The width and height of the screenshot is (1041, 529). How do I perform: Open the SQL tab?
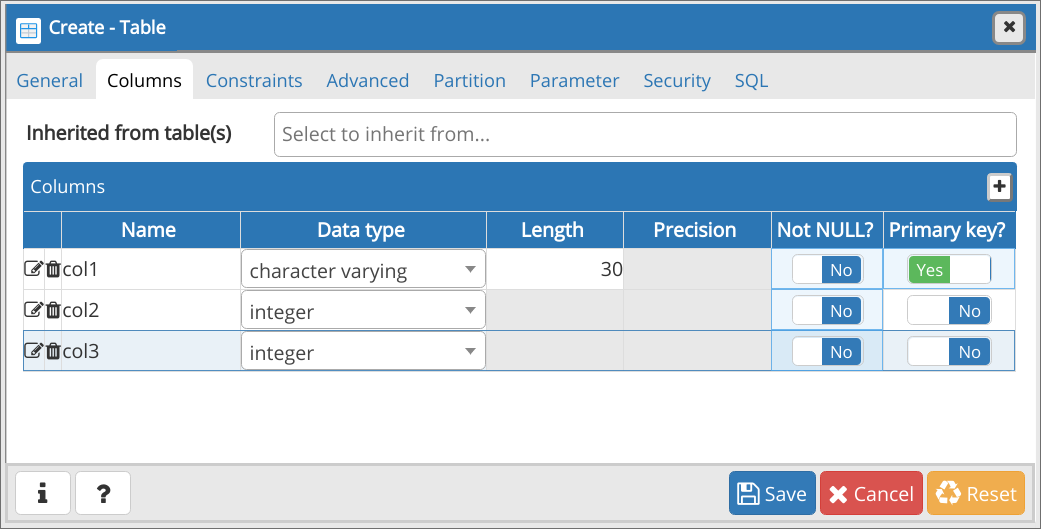[x=751, y=81]
